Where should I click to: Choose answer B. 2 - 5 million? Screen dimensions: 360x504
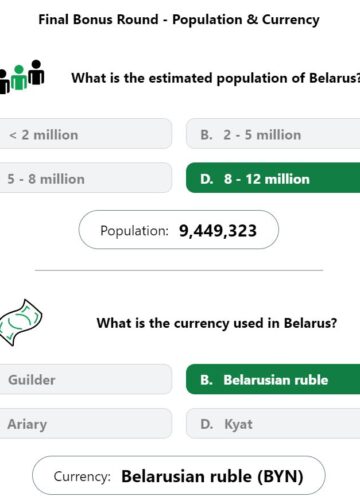(x=273, y=134)
